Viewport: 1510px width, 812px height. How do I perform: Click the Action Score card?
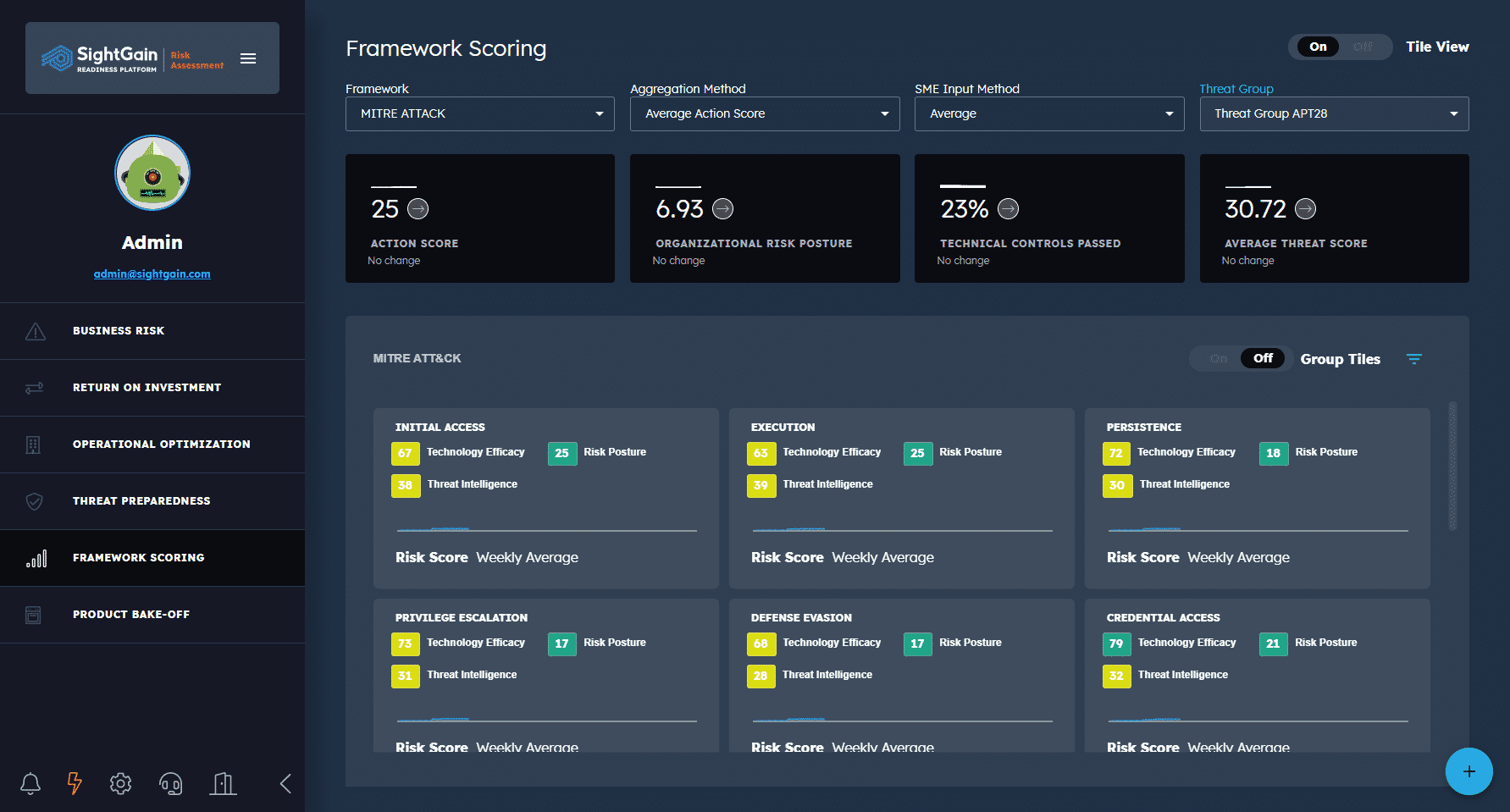[x=480, y=218]
